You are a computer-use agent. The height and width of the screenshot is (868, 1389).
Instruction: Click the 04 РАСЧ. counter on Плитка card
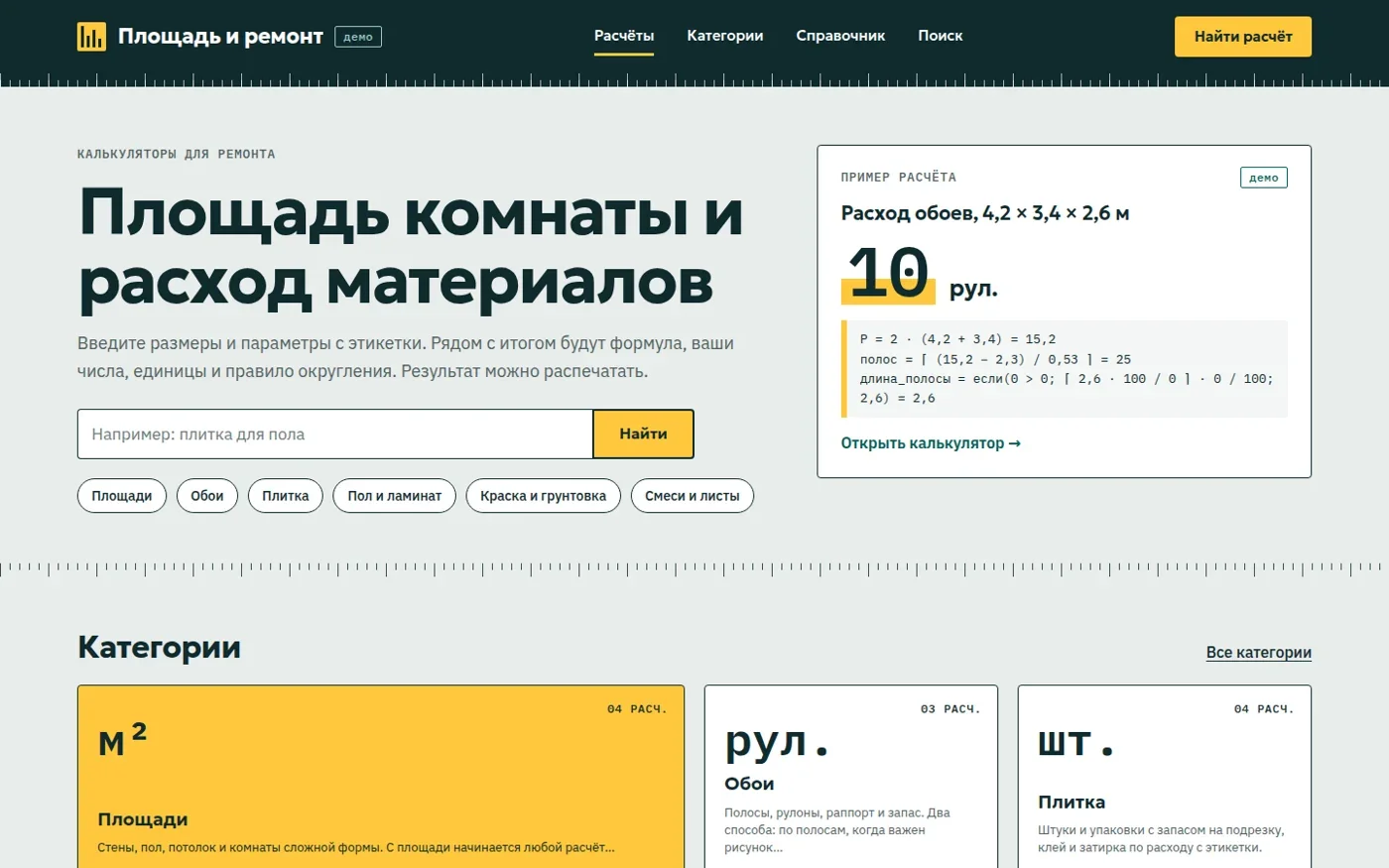point(1264,709)
